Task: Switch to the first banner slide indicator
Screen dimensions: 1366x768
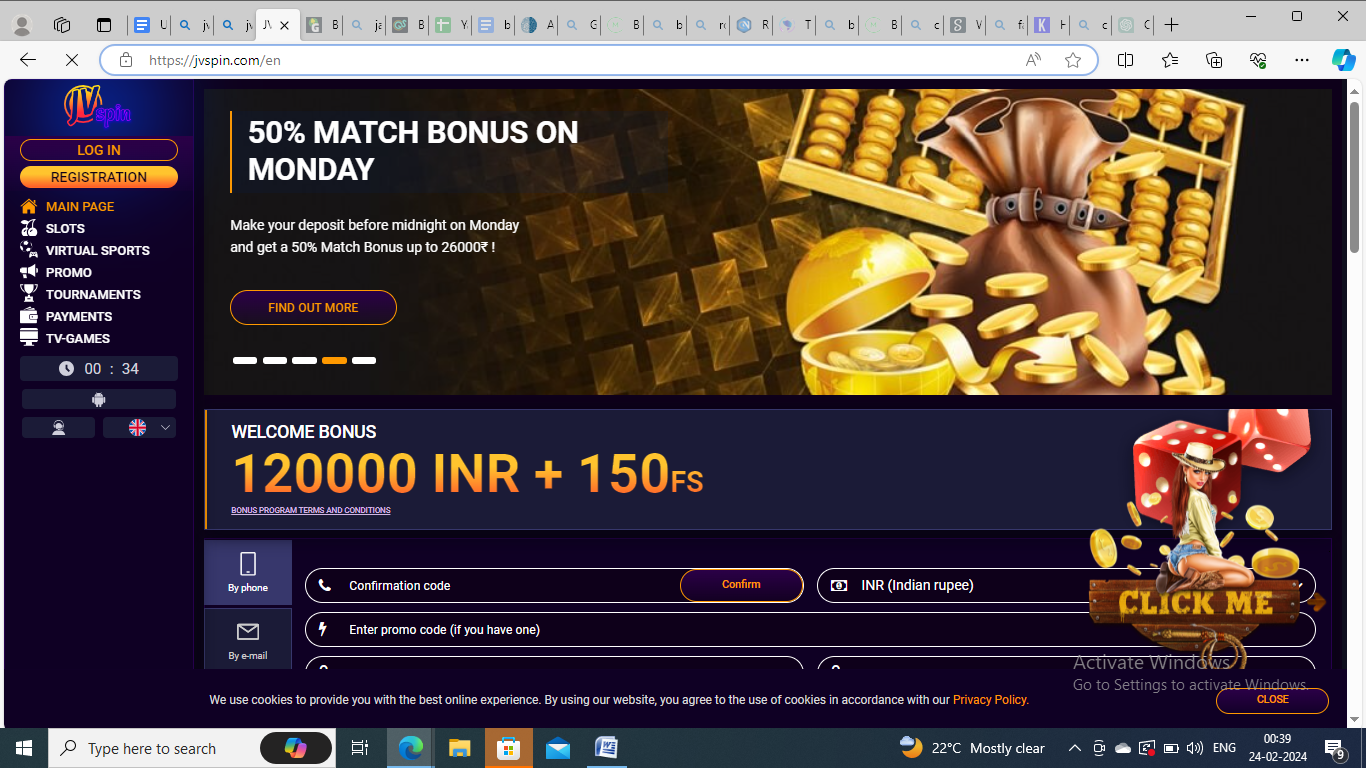Action: click(x=245, y=360)
